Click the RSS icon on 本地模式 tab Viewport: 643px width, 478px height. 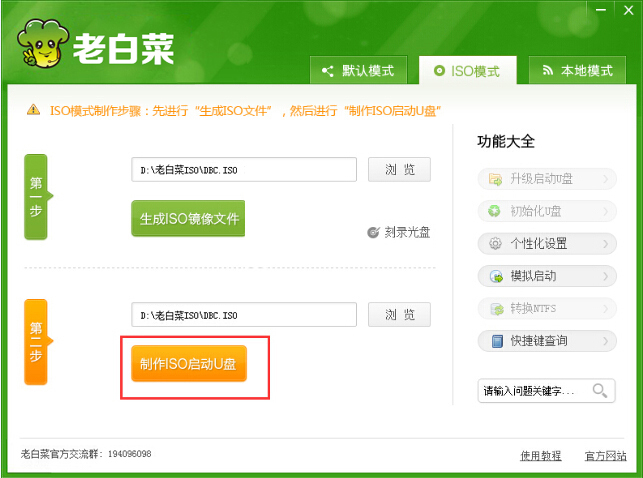(x=547, y=71)
